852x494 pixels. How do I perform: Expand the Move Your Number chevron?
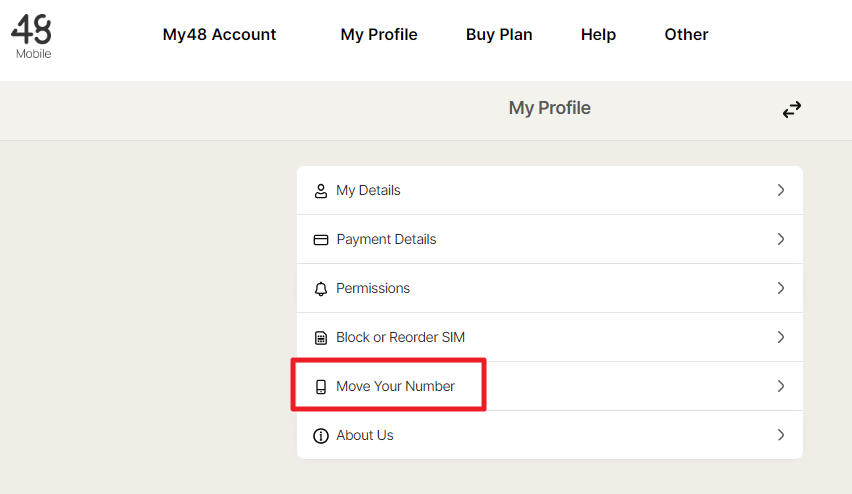[x=781, y=386]
